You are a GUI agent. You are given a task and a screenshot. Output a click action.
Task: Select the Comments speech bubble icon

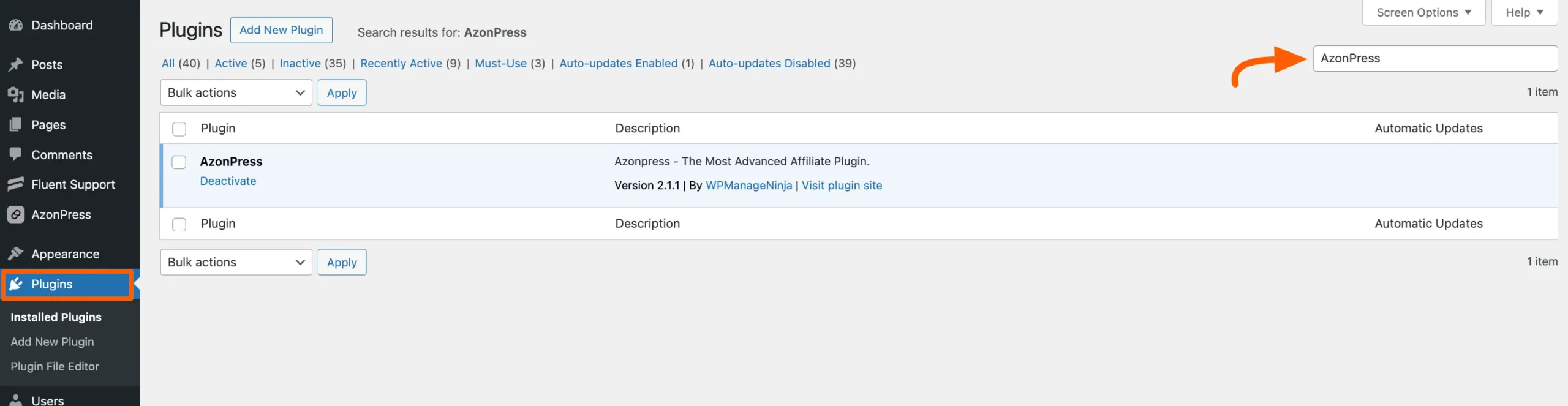15,154
